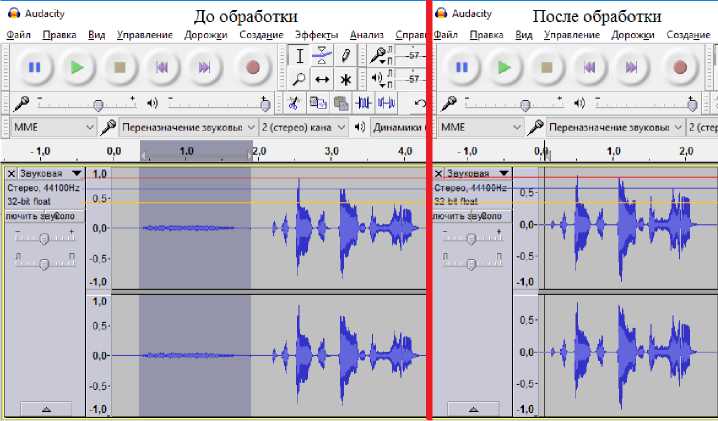The image size is (718, 421).
Task: Click the Silence audio icon
Action: 386,104
